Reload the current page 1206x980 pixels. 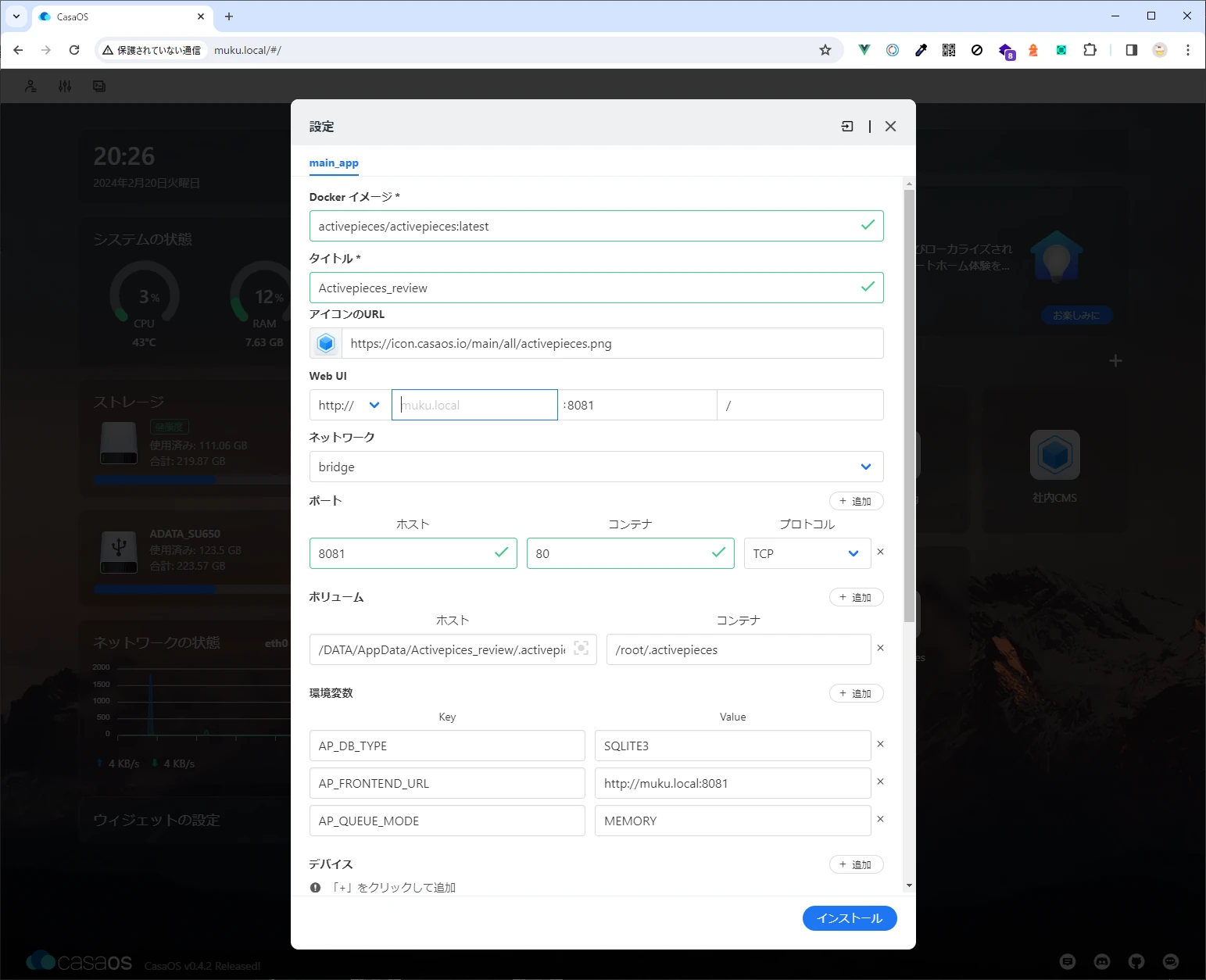74,50
